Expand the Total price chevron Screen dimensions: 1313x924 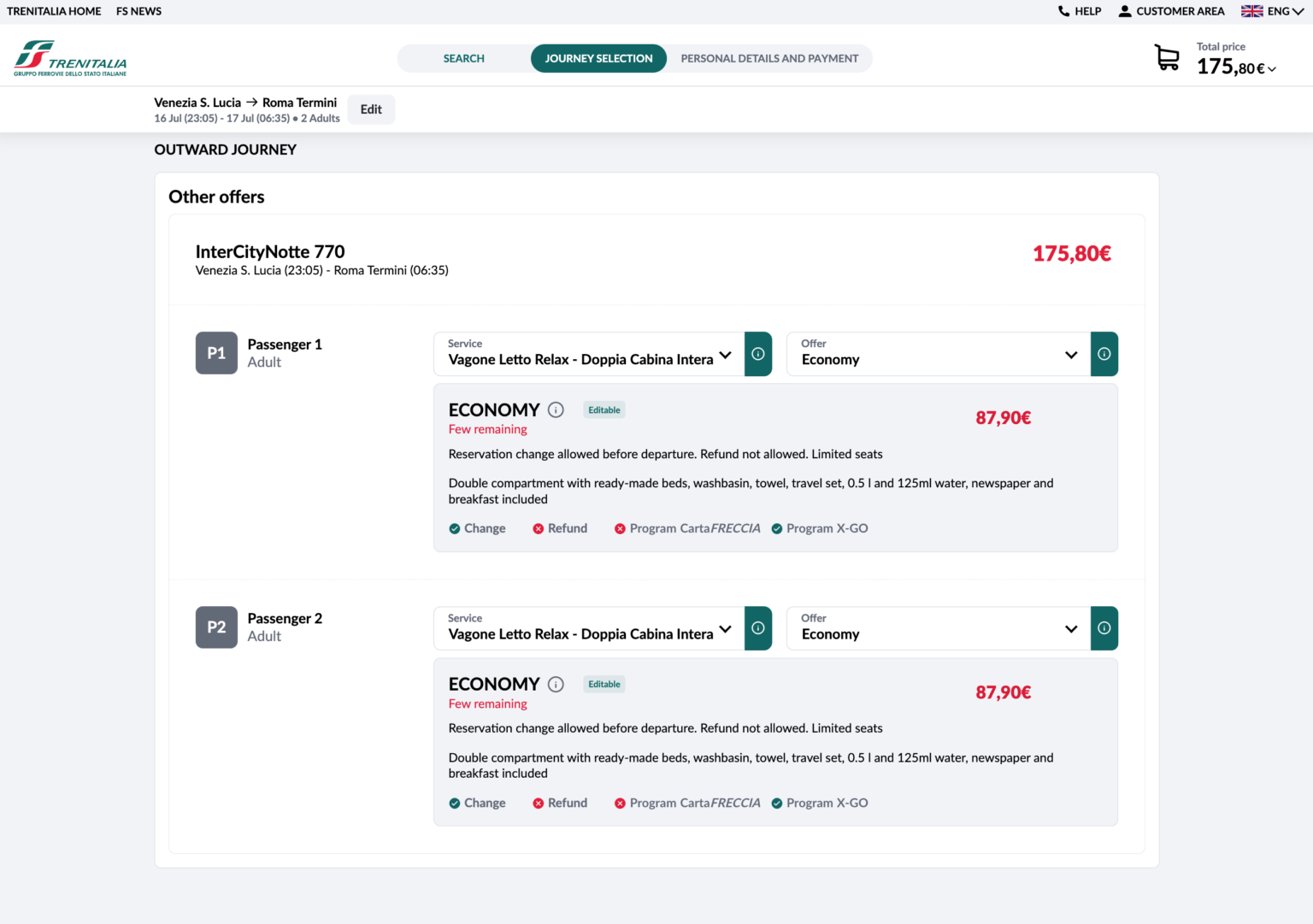tap(1272, 69)
